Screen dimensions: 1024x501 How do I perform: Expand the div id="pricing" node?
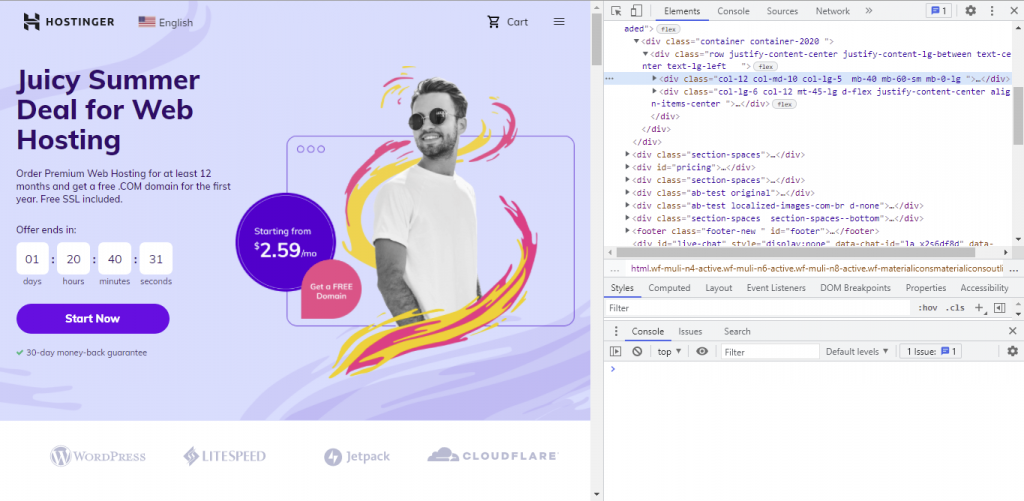628,167
